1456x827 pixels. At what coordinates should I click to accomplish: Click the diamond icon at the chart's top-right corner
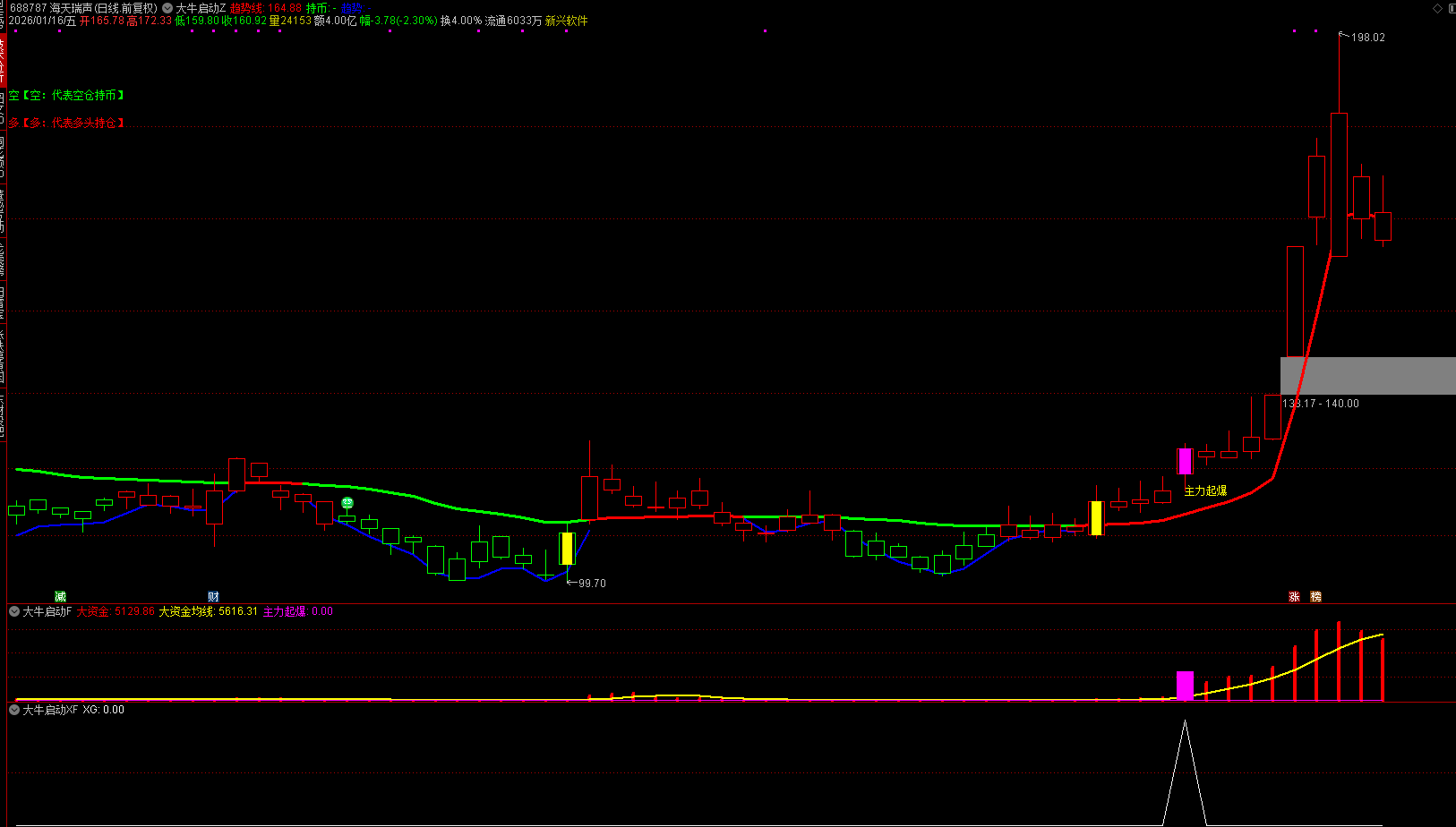click(1438, 8)
